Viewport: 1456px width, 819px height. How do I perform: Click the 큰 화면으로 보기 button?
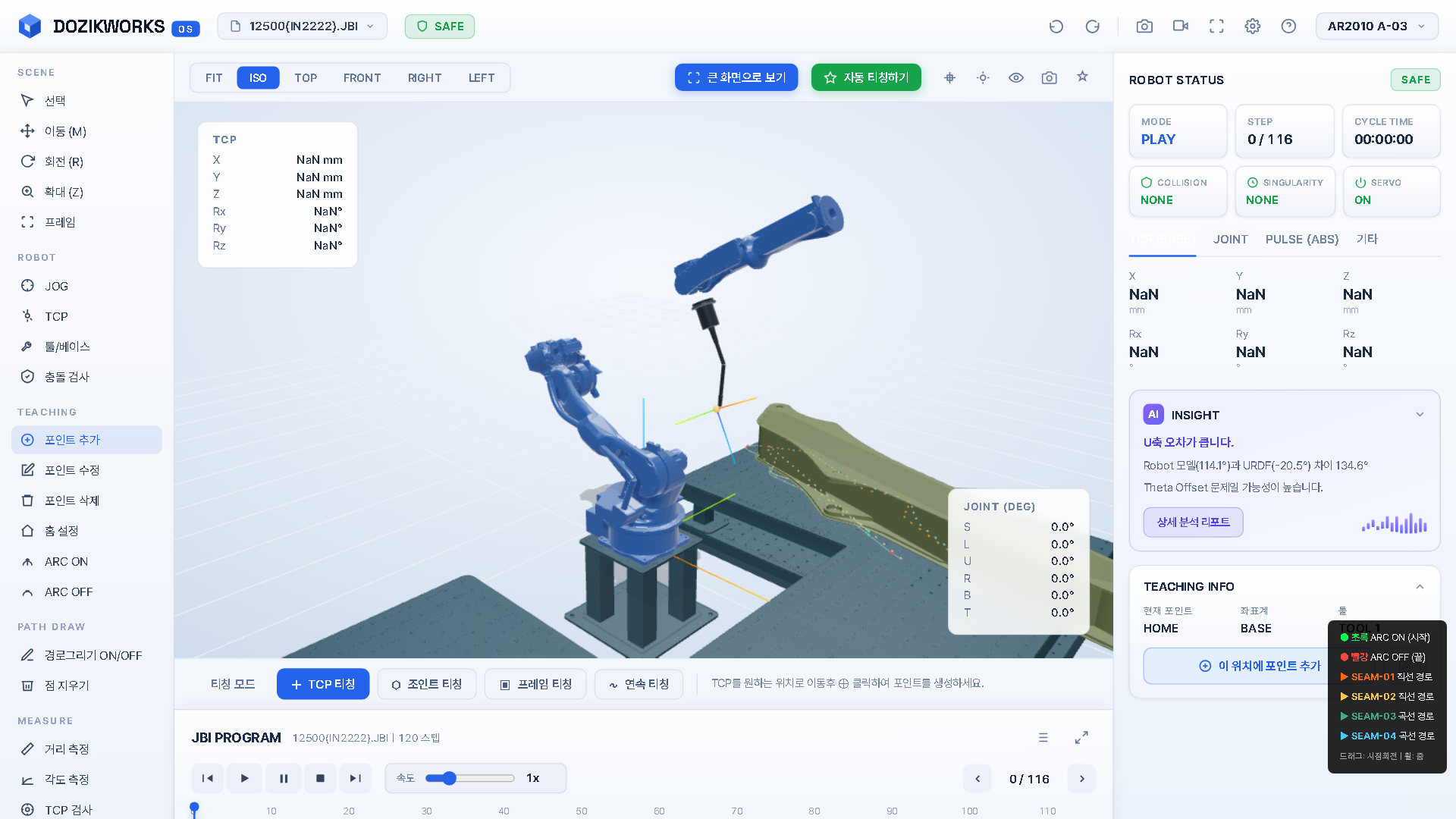pyautogui.click(x=736, y=77)
